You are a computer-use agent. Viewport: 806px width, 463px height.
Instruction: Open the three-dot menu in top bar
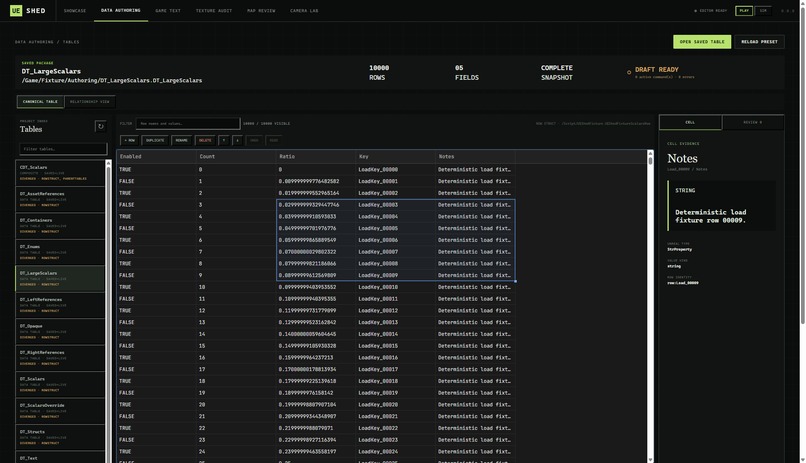(787, 11)
